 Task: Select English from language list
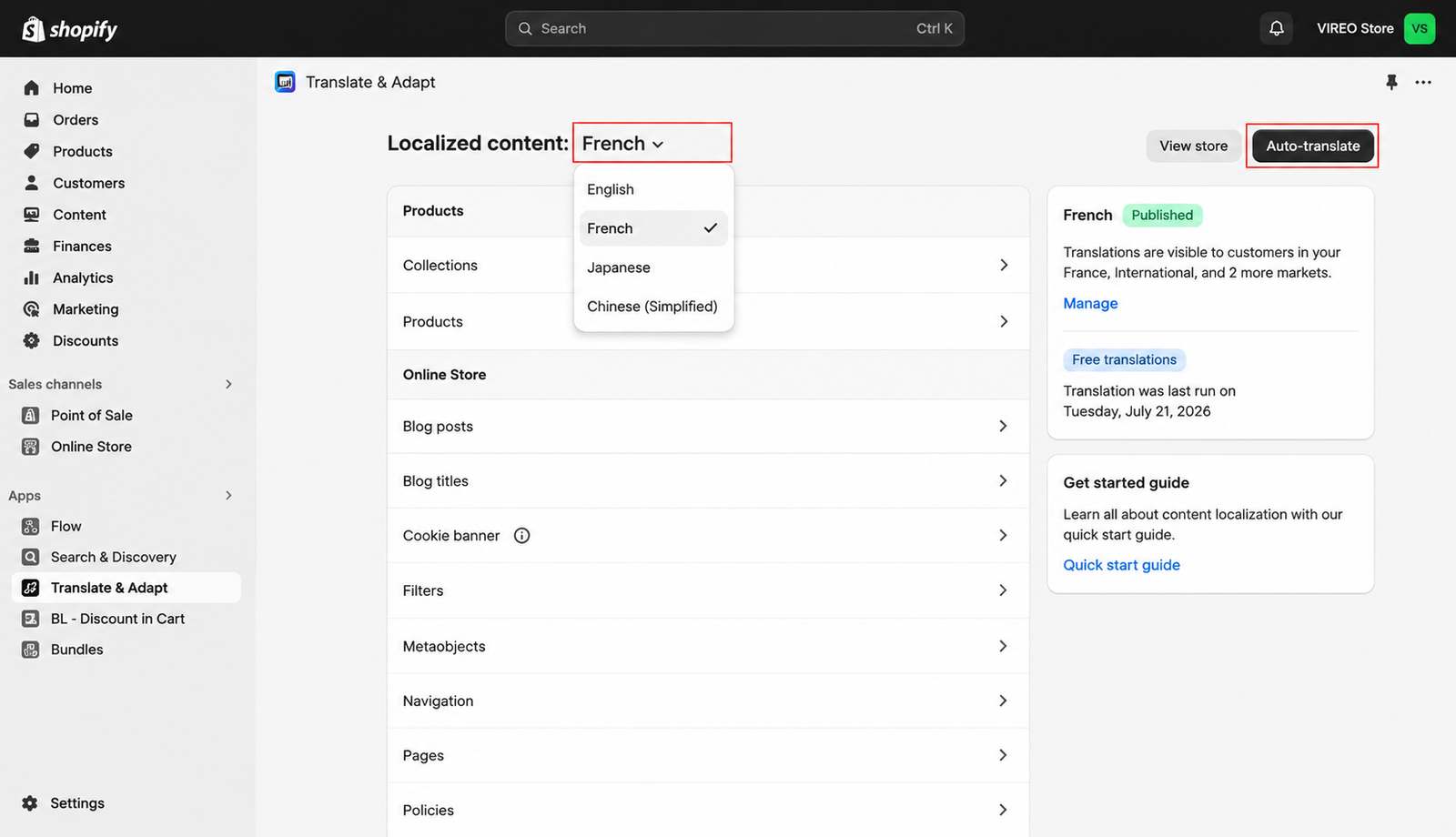click(653, 189)
